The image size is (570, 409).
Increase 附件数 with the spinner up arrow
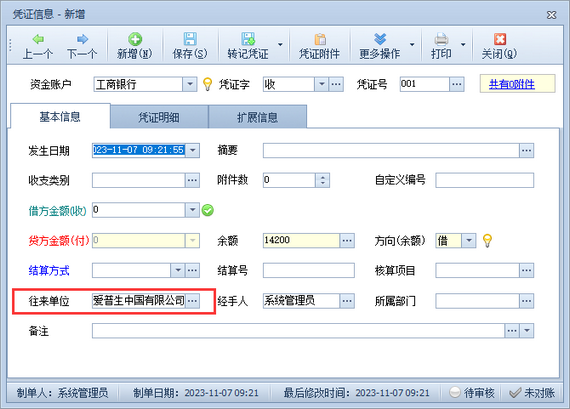pyautogui.click(x=322, y=177)
